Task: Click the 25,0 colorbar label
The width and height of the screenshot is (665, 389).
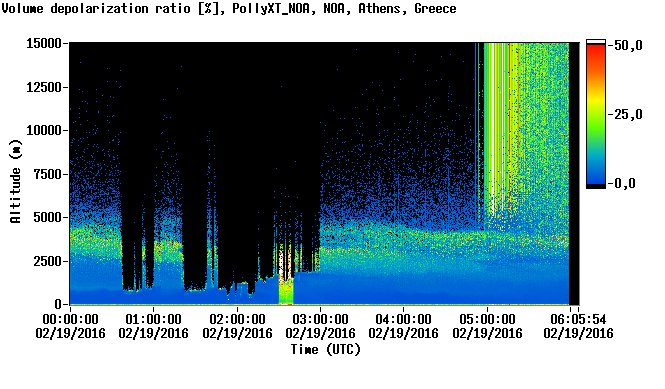Action: [629, 114]
